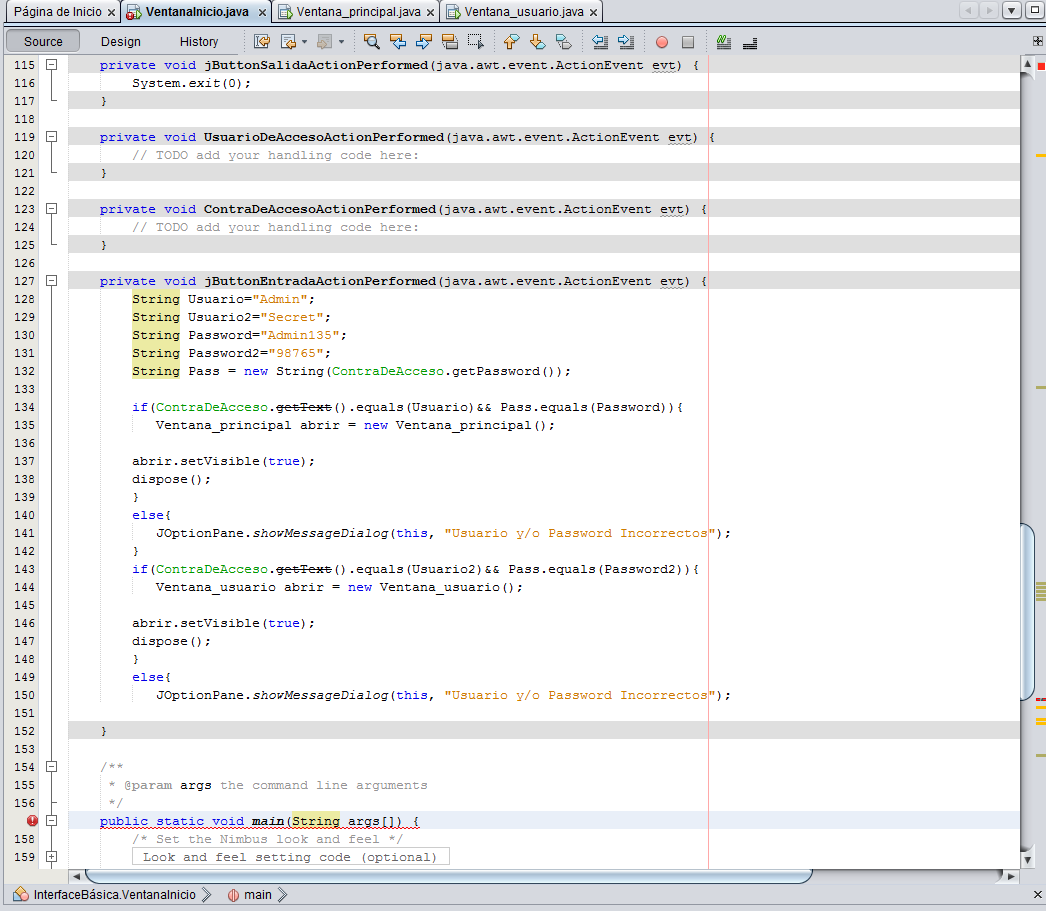
Task: Click the main breadcrumb item
Action: (x=257, y=895)
